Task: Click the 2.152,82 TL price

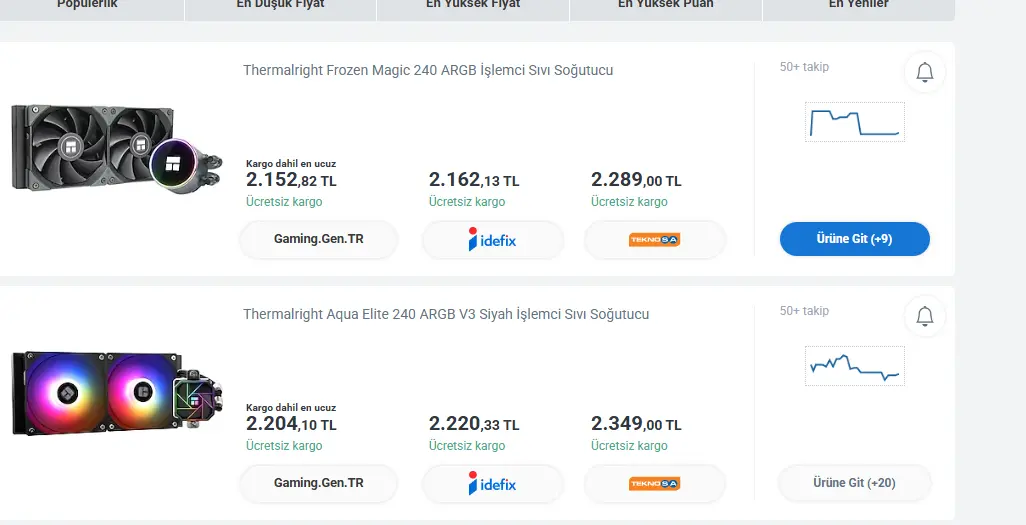Action: [x=291, y=179]
